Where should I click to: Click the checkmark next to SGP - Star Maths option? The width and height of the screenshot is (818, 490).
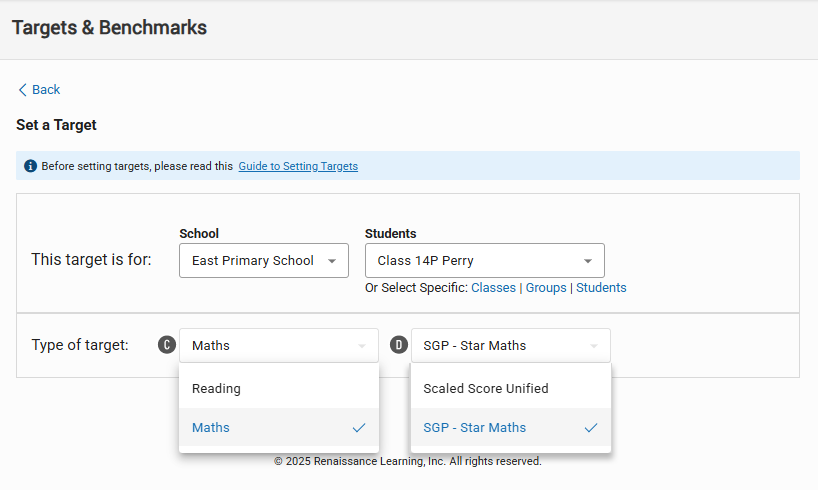coord(591,428)
